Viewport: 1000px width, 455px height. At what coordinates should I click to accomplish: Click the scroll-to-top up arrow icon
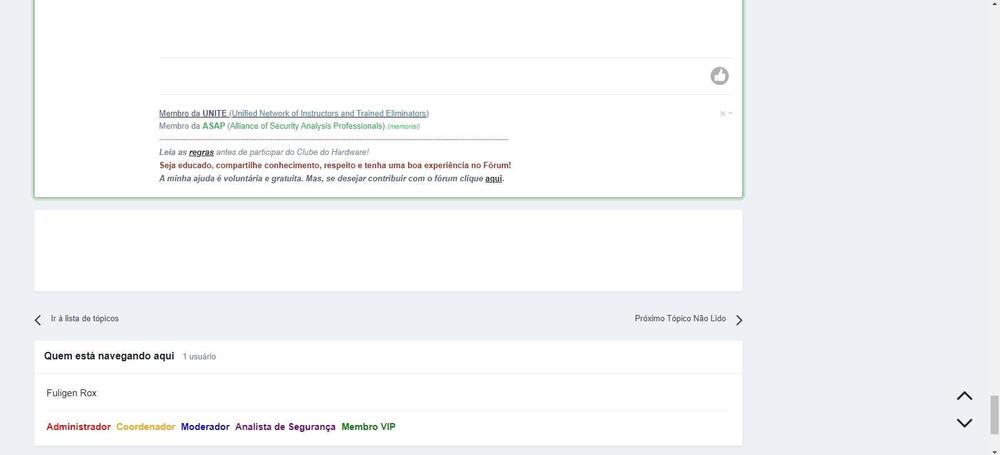[x=964, y=396]
